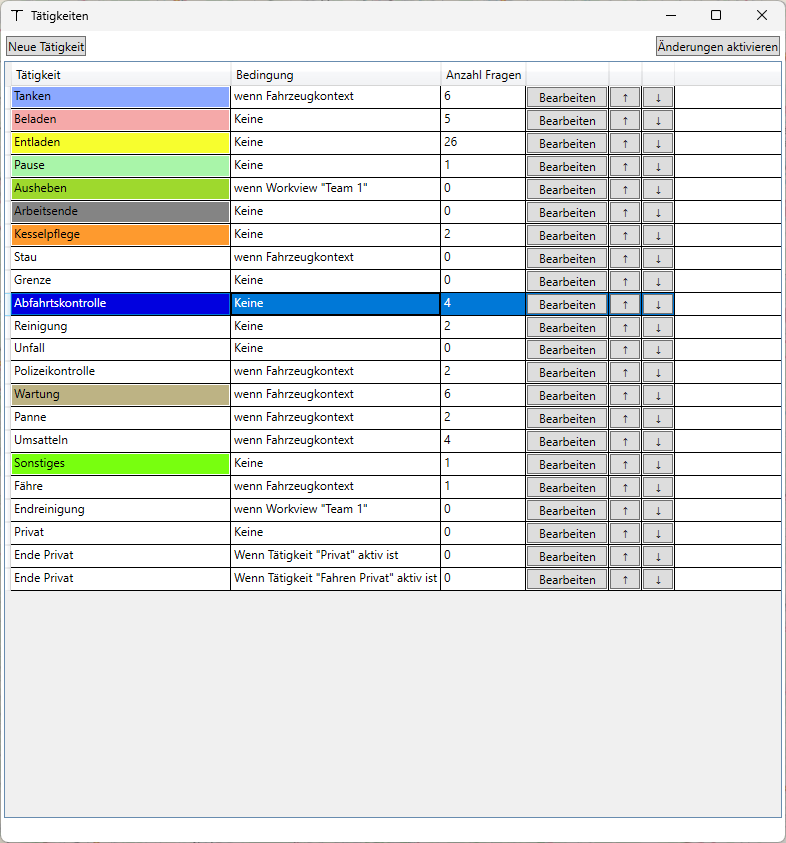This screenshot has width=786, height=843.
Task: Click up arrow for Reinigung
Action: click(625, 327)
